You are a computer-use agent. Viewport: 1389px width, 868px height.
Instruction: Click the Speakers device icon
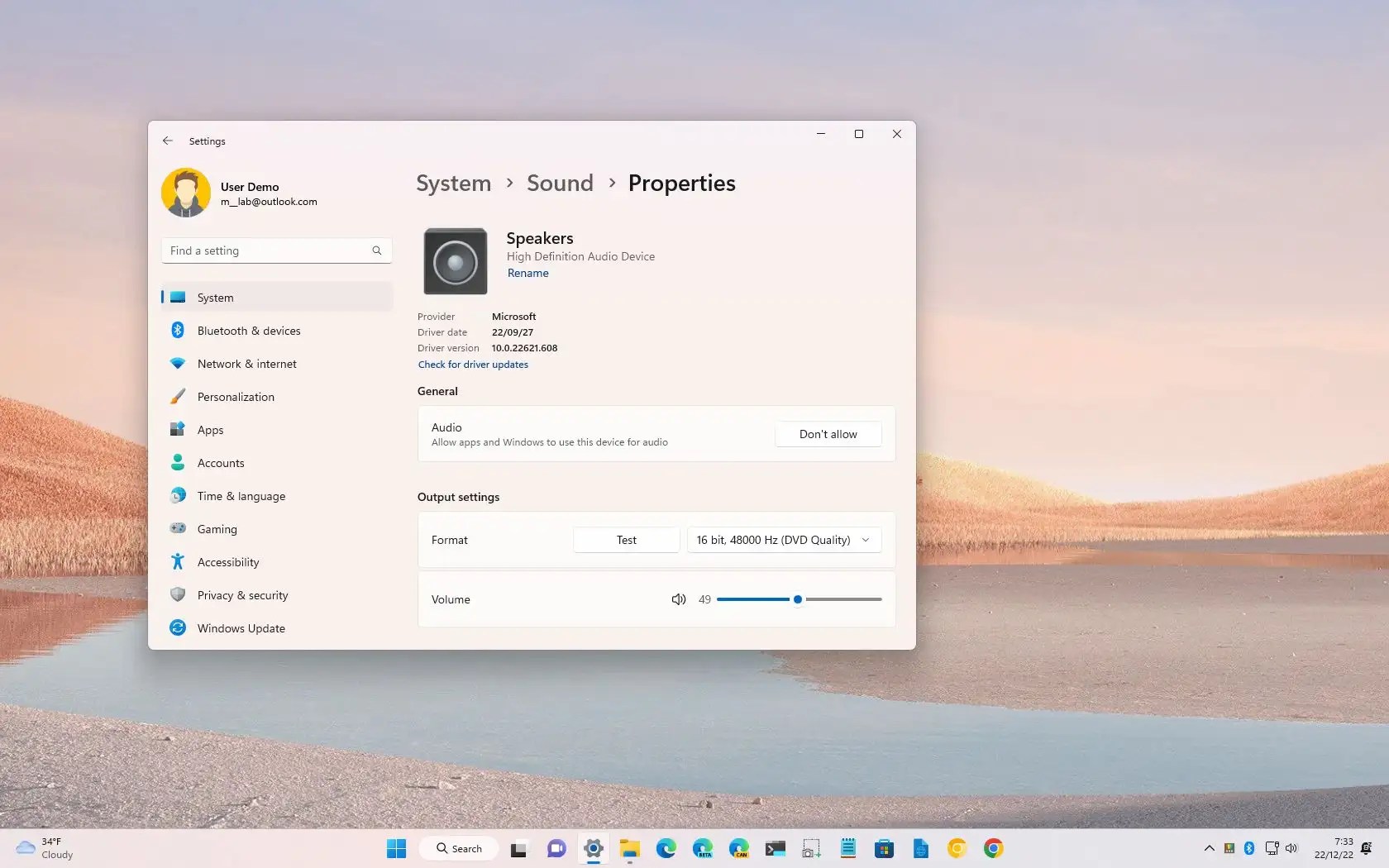[455, 261]
